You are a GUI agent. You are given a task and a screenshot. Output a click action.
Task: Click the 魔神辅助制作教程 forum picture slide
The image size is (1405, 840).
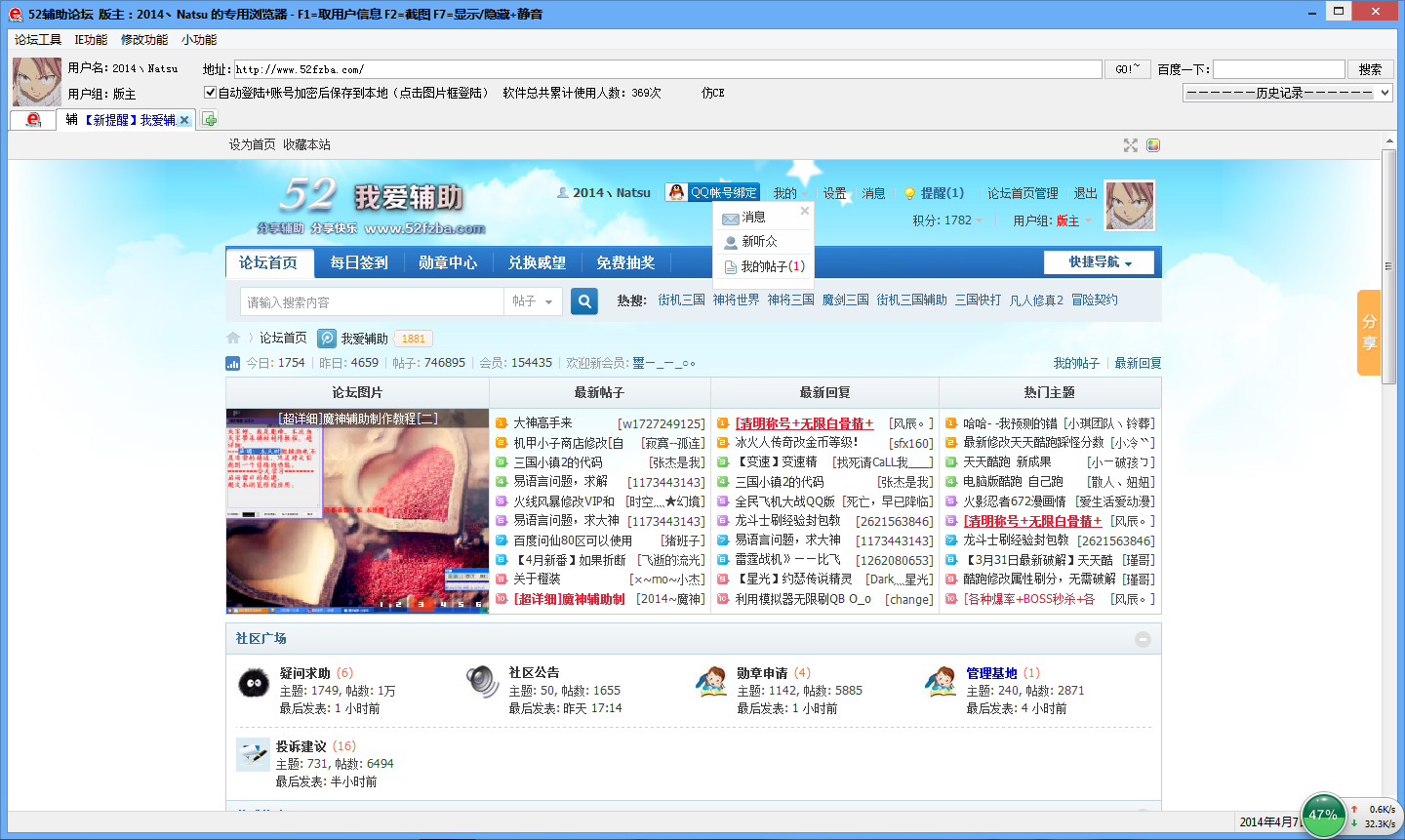click(357, 510)
